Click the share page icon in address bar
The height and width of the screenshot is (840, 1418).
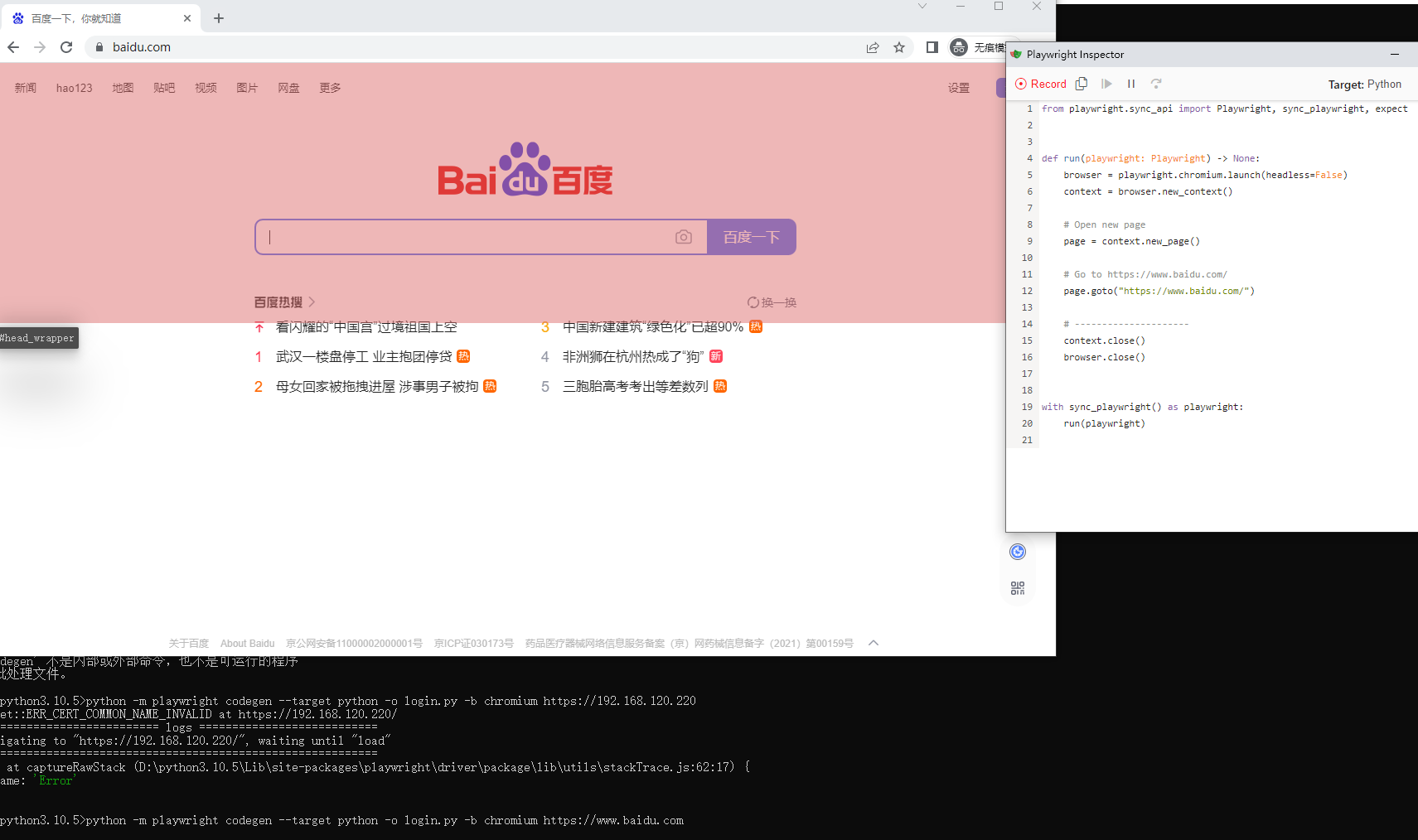[x=873, y=47]
